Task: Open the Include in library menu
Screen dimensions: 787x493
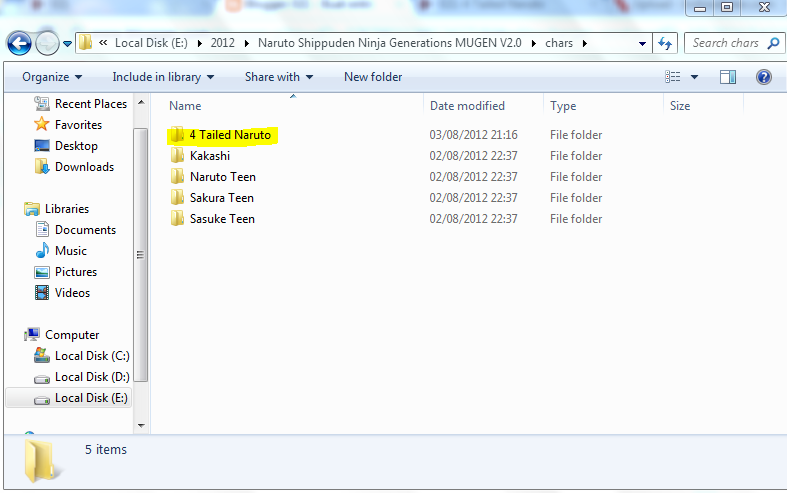Action: [163, 77]
